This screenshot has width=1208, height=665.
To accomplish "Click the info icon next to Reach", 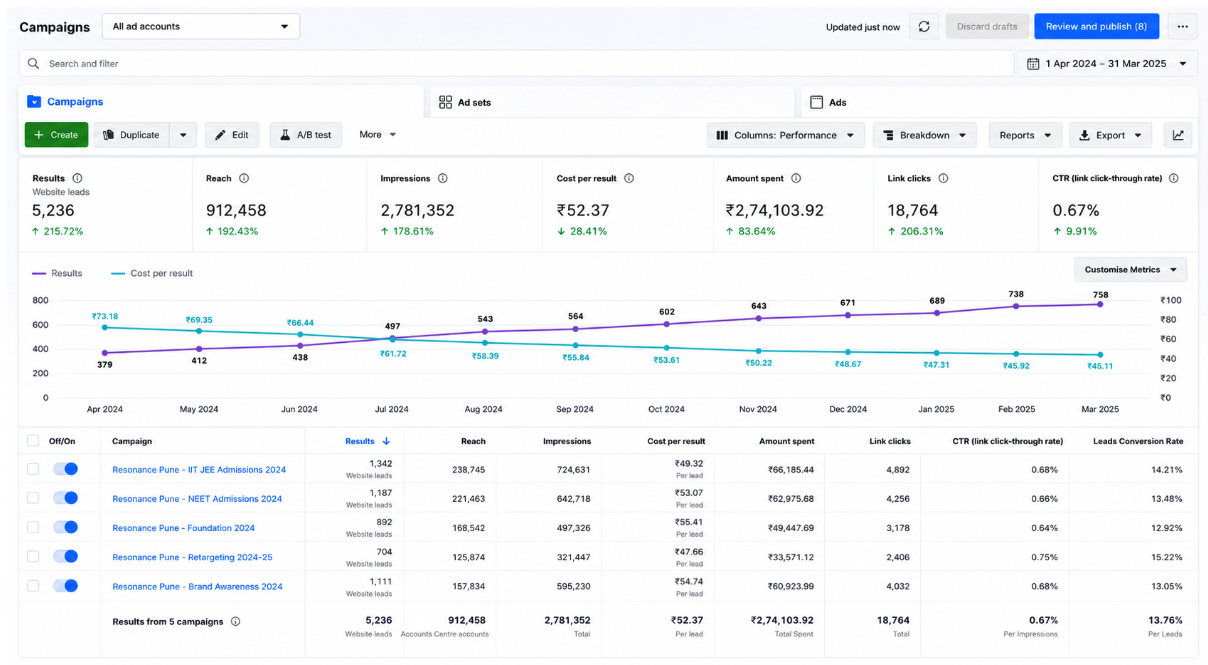I will coord(244,178).
